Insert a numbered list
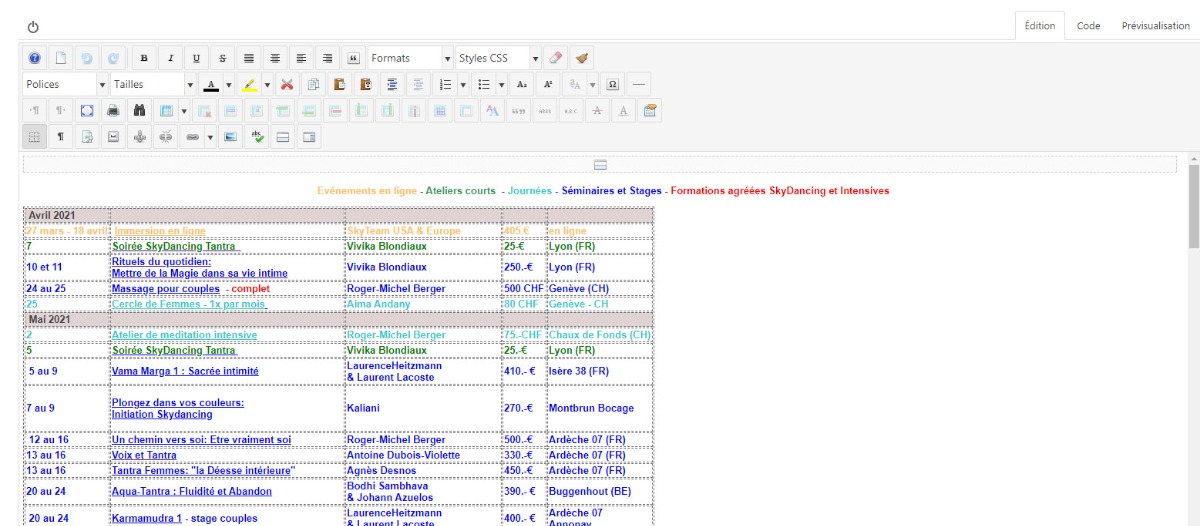 point(445,84)
